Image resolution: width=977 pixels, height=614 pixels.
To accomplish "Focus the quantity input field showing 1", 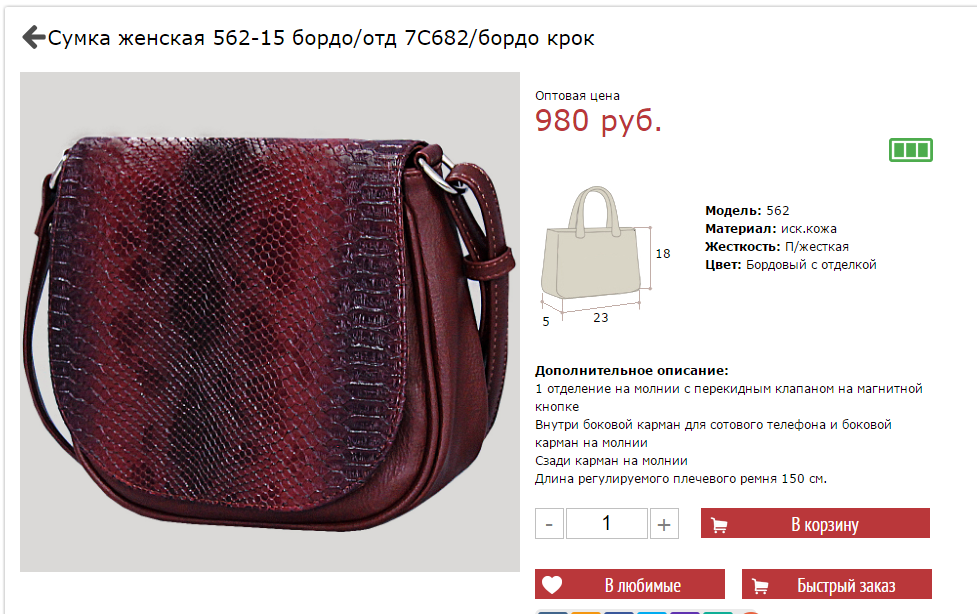I will (x=607, y=524).
